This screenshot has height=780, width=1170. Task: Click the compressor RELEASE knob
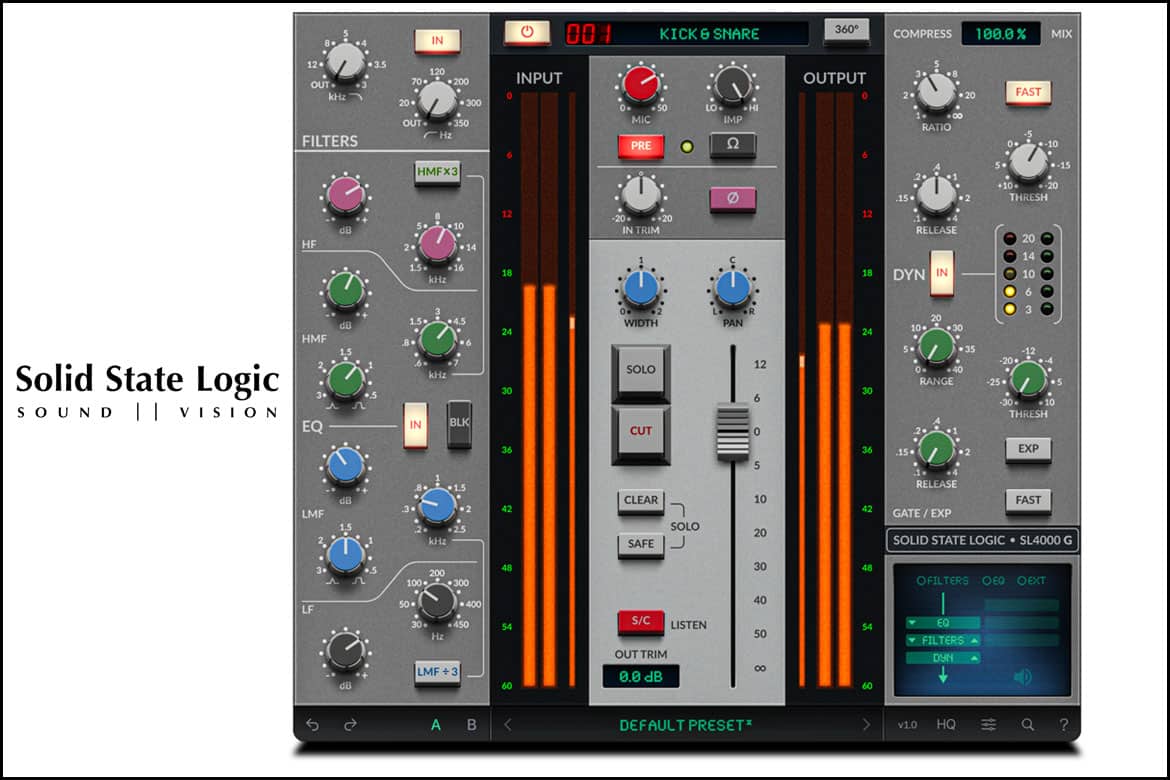936,195
